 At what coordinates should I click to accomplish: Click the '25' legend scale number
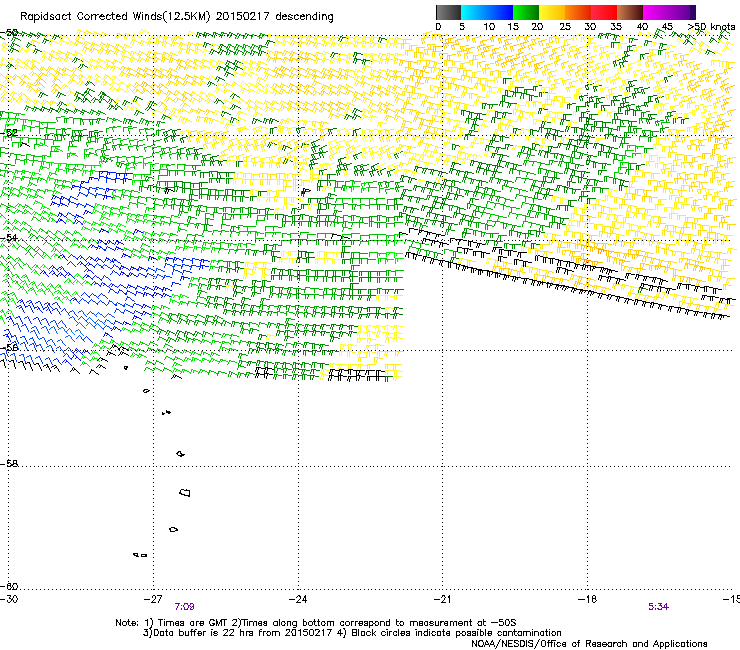click(x=565, y=27)
